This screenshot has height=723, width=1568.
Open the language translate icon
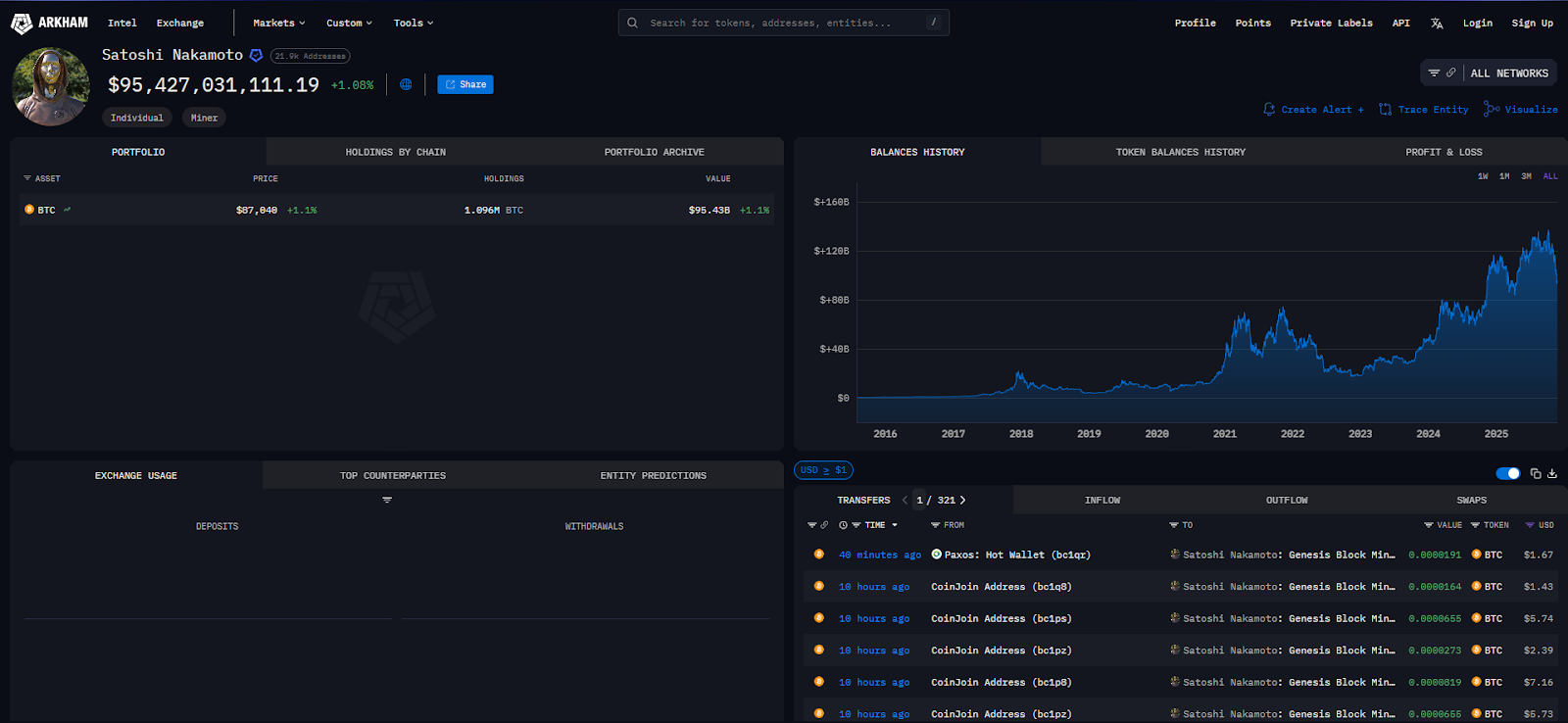[x=1437, y=24]
